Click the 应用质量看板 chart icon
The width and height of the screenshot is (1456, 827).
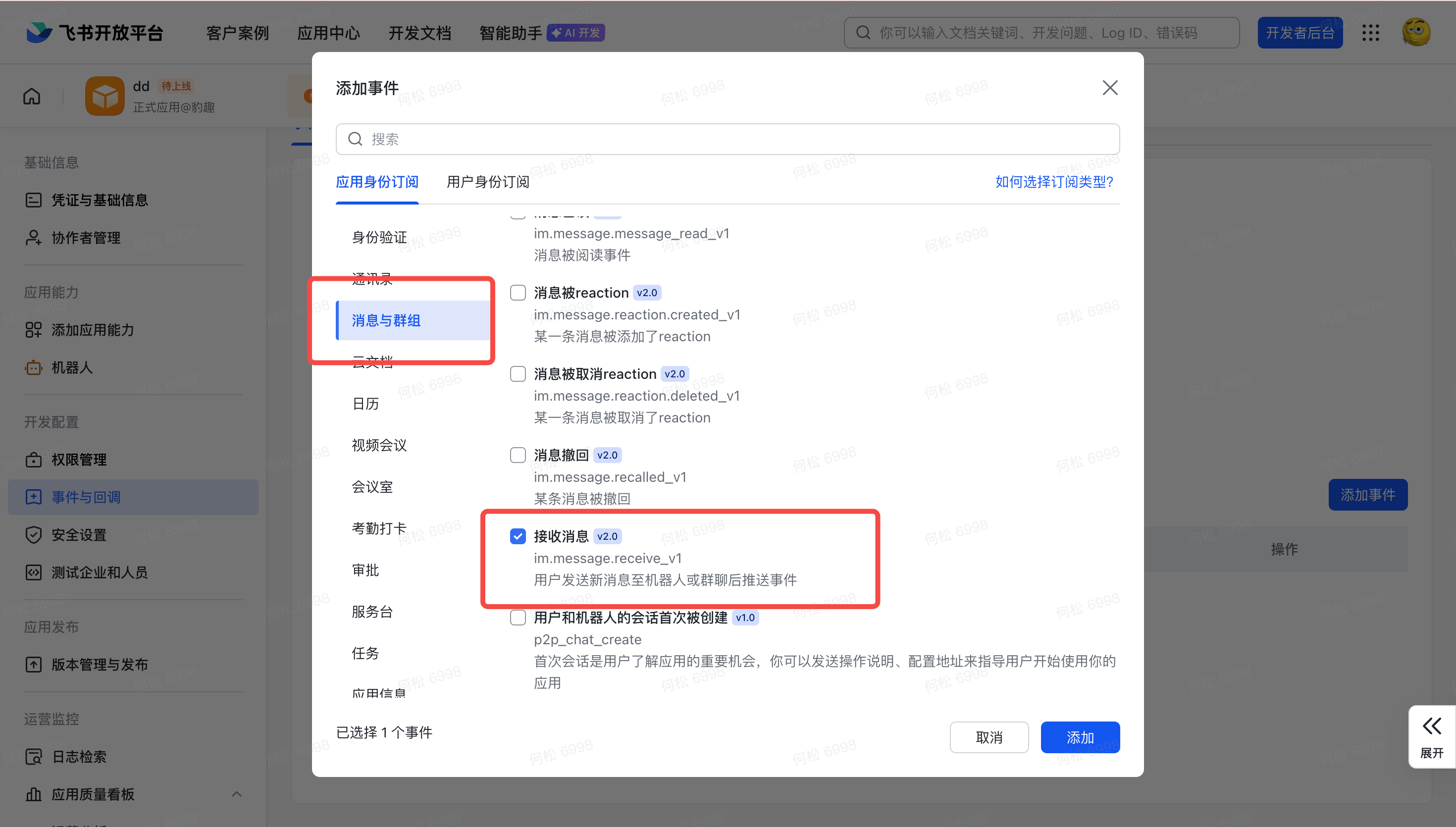click(34, 794)
